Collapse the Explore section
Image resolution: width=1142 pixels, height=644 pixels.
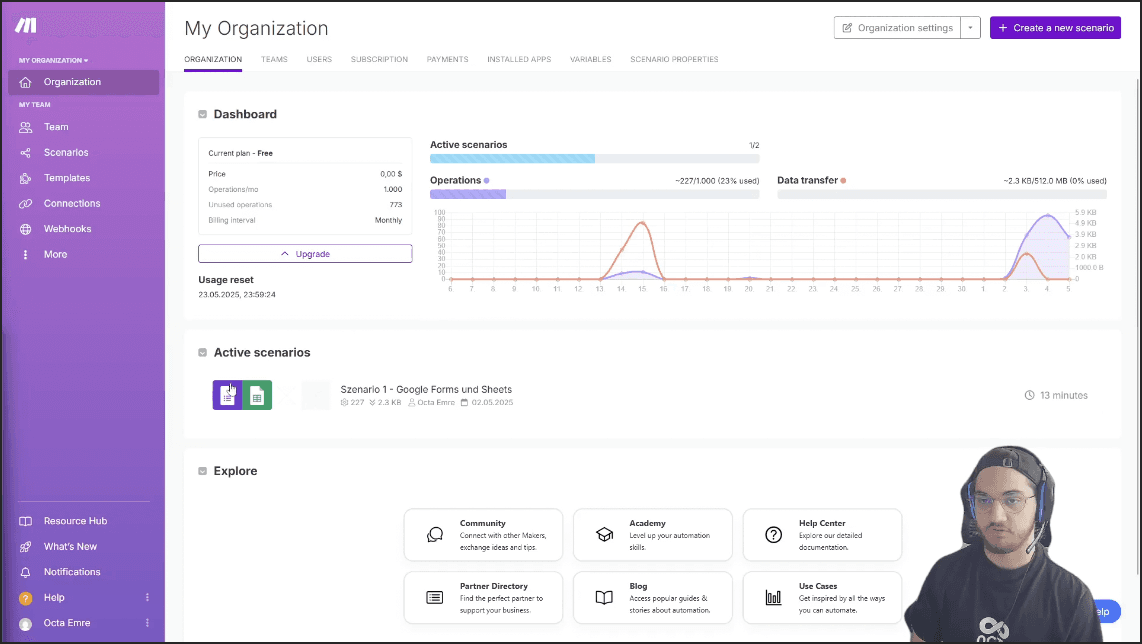click(x=202, y=471)
